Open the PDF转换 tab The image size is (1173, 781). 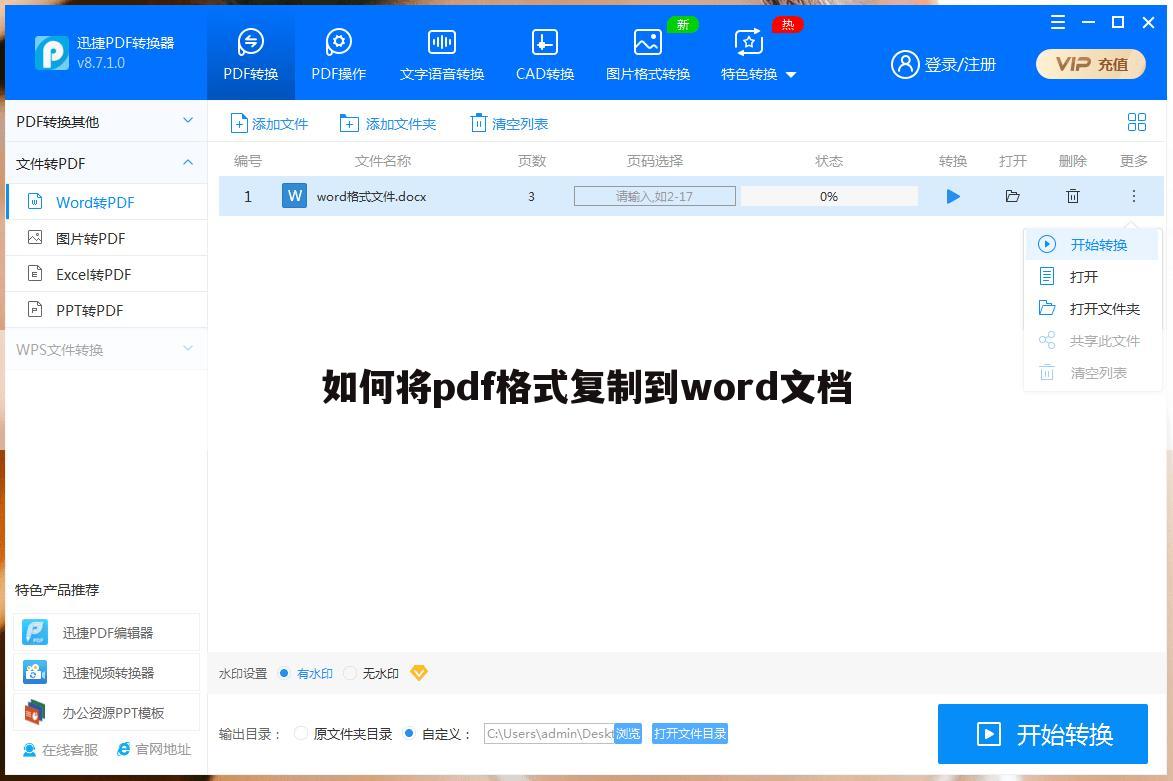pos(251,54)
